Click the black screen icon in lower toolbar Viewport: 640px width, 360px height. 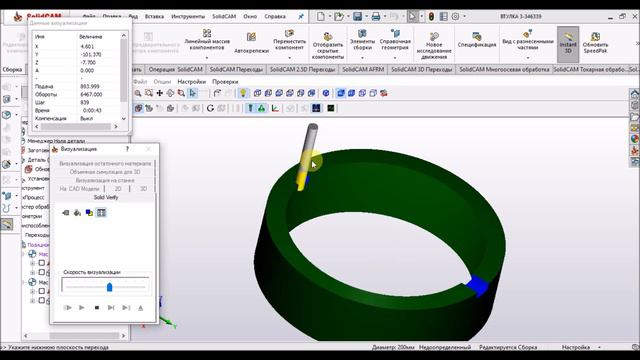point(331,108)
